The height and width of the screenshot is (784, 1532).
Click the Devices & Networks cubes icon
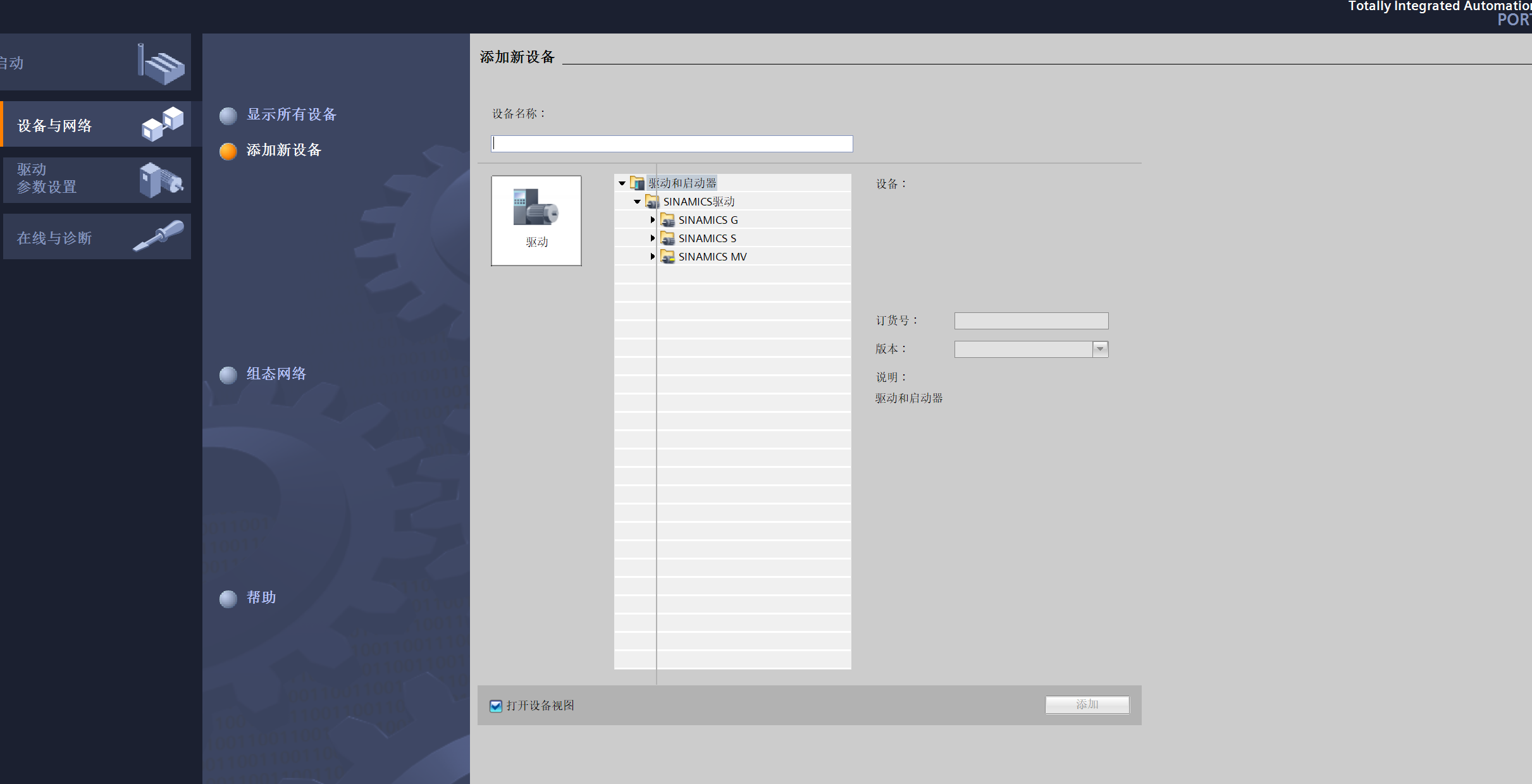(x=163, y=123)
